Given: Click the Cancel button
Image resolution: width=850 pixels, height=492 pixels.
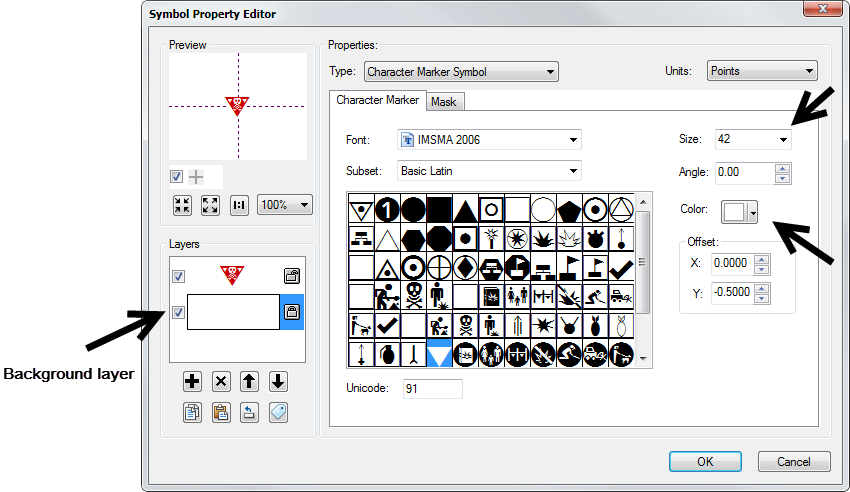Looking at the screenshot, I should tap(794, 462).
